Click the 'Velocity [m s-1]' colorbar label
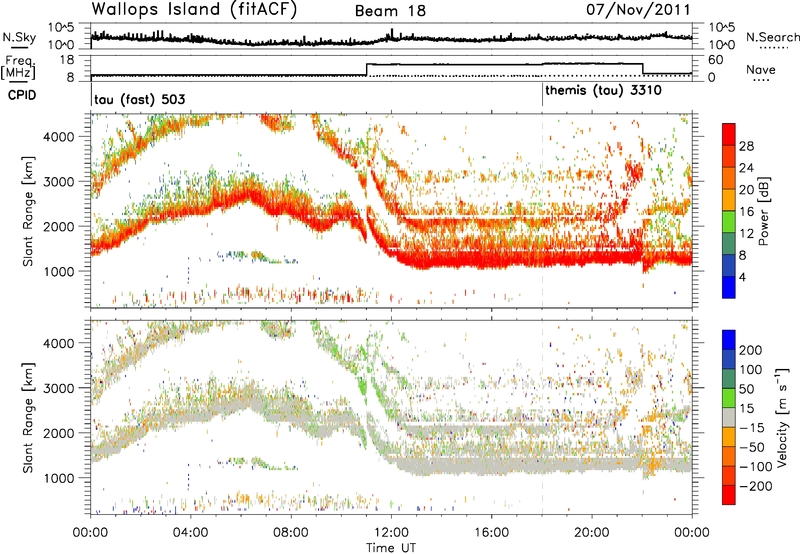This screenshot has width=800, height=554. (781, 417)
